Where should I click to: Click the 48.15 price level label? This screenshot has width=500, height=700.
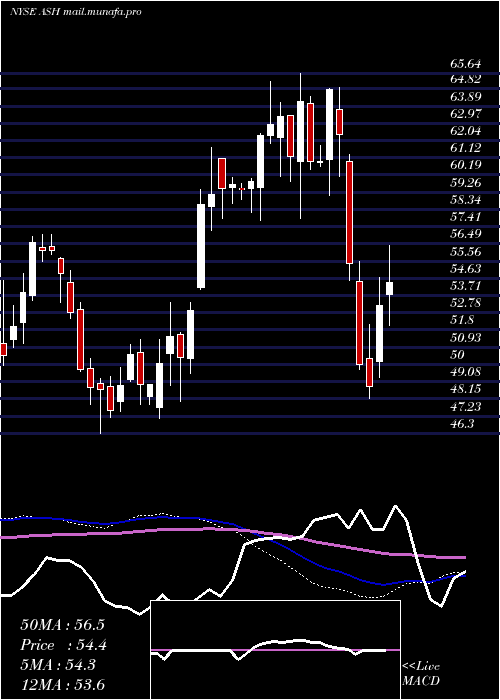466,389
